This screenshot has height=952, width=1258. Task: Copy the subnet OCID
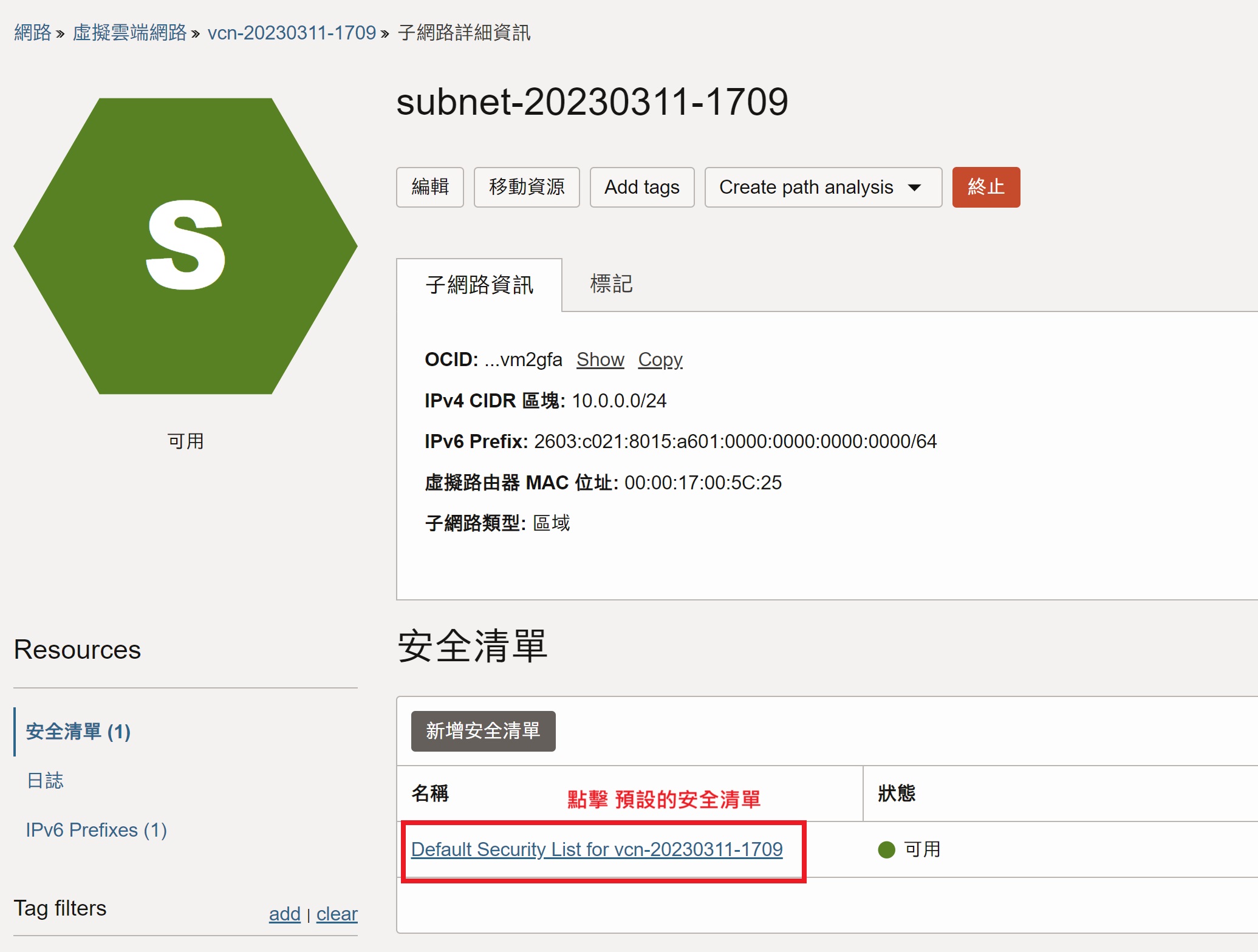click(660, 359)
